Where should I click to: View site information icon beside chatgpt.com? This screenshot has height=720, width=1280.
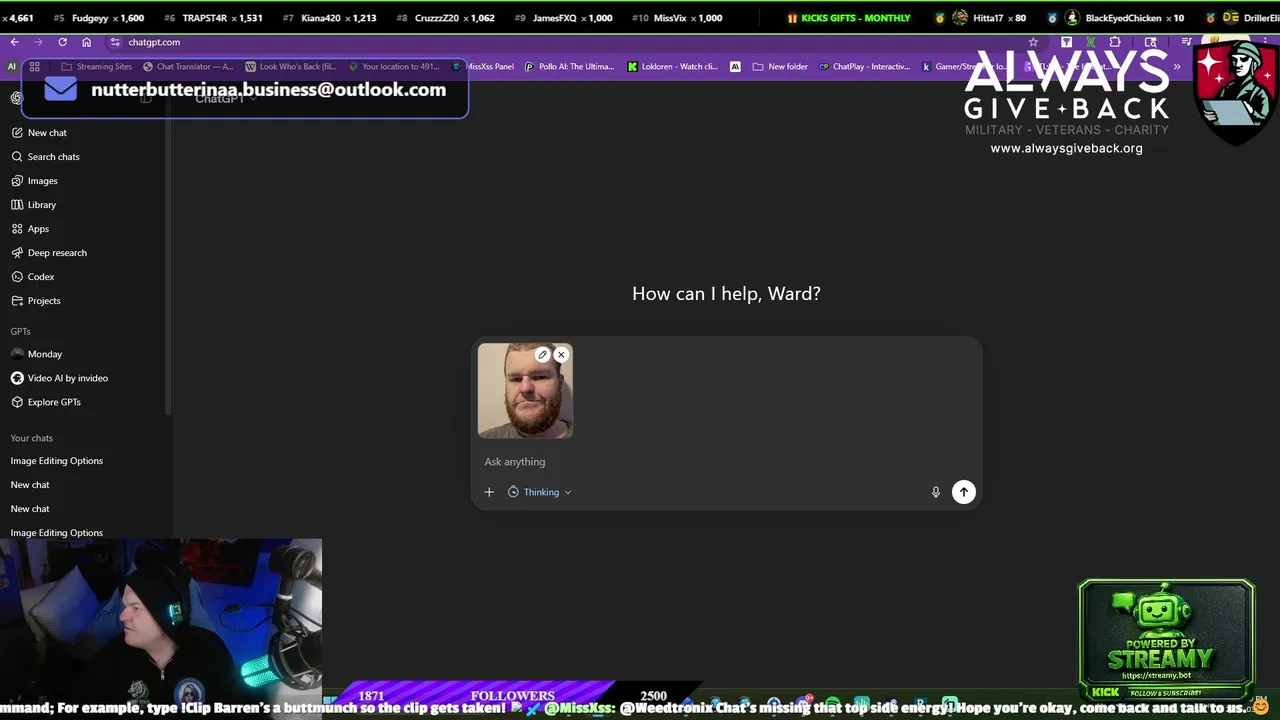[115, 42]
